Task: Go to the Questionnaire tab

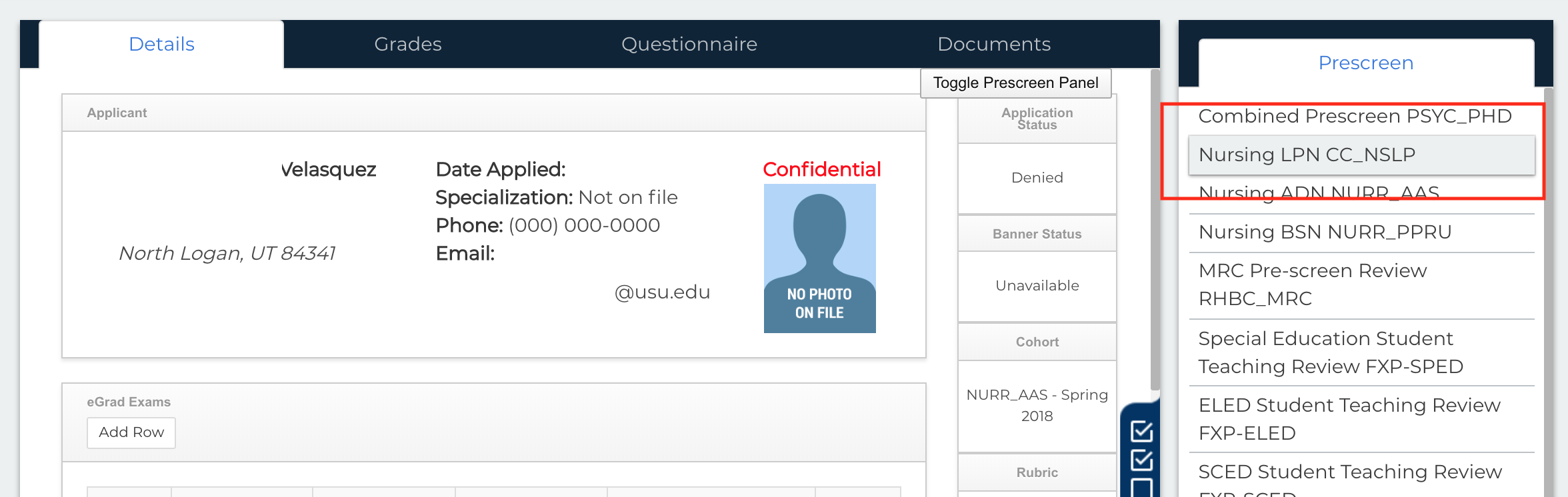Action: pos(689,45)
